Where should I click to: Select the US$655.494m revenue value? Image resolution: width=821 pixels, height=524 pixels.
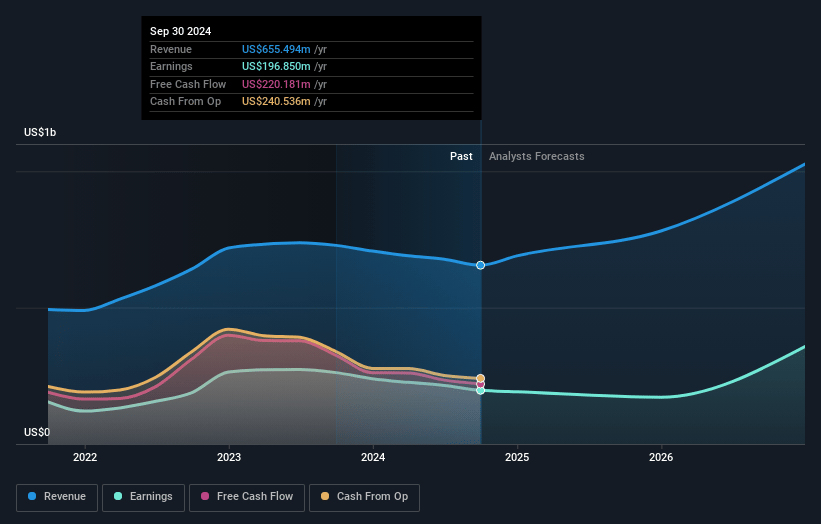[x=276, y=49]
